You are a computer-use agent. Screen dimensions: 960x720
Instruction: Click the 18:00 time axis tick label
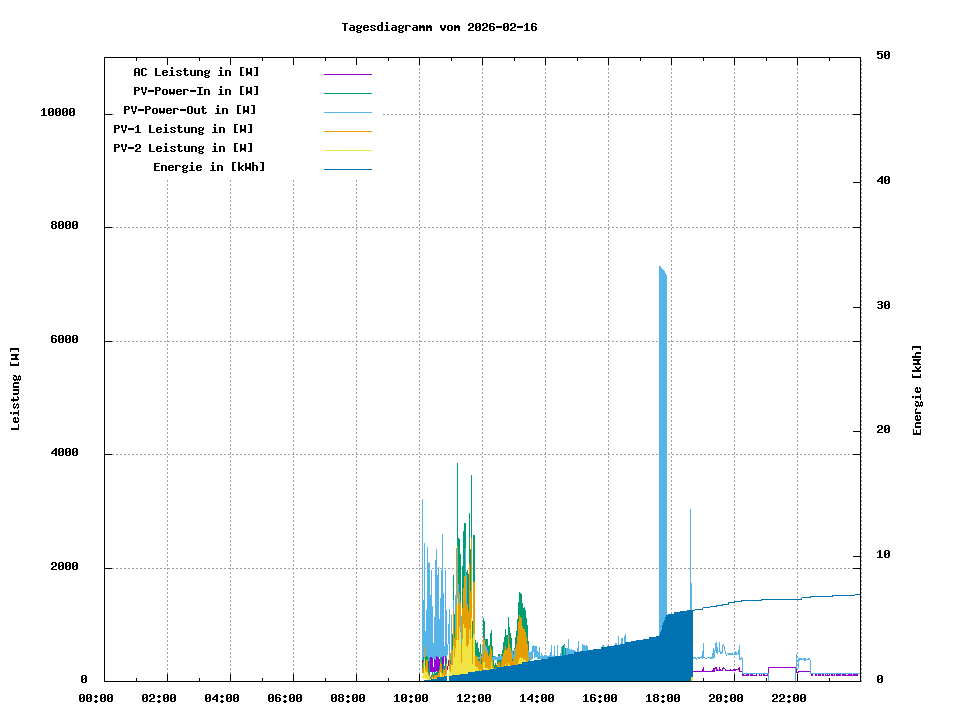[x=663, y=698]
